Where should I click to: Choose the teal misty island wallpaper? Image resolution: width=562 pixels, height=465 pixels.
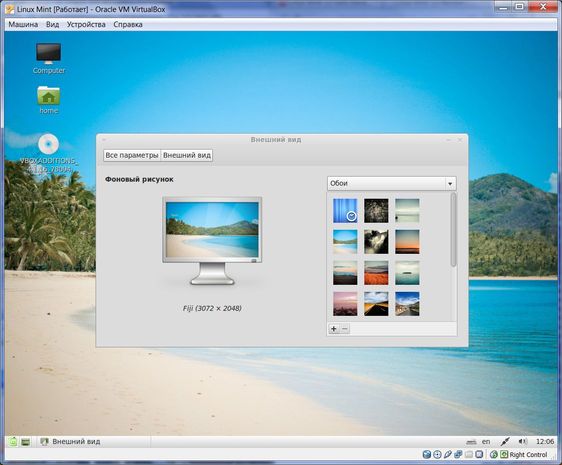point(407,273)
